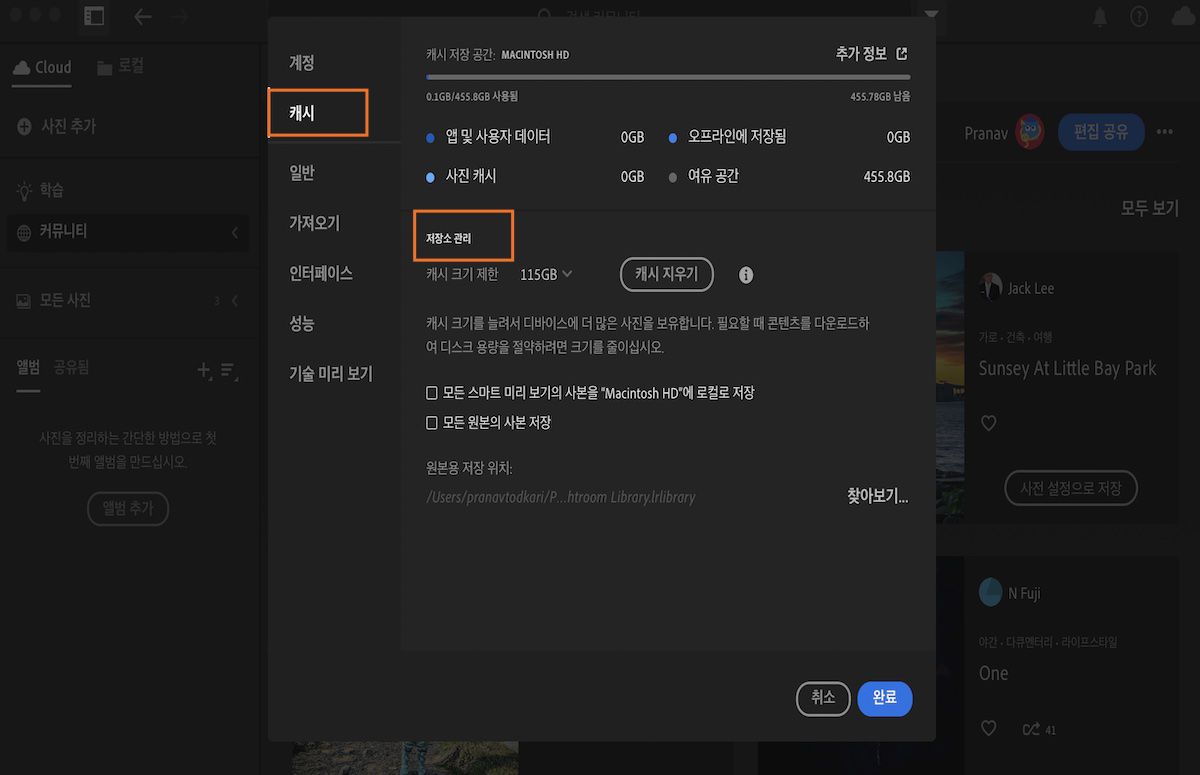Like the Sunsey At Little Bay Park photo
The width and height of the screenshot is (1200, 775).
(988, 422)
